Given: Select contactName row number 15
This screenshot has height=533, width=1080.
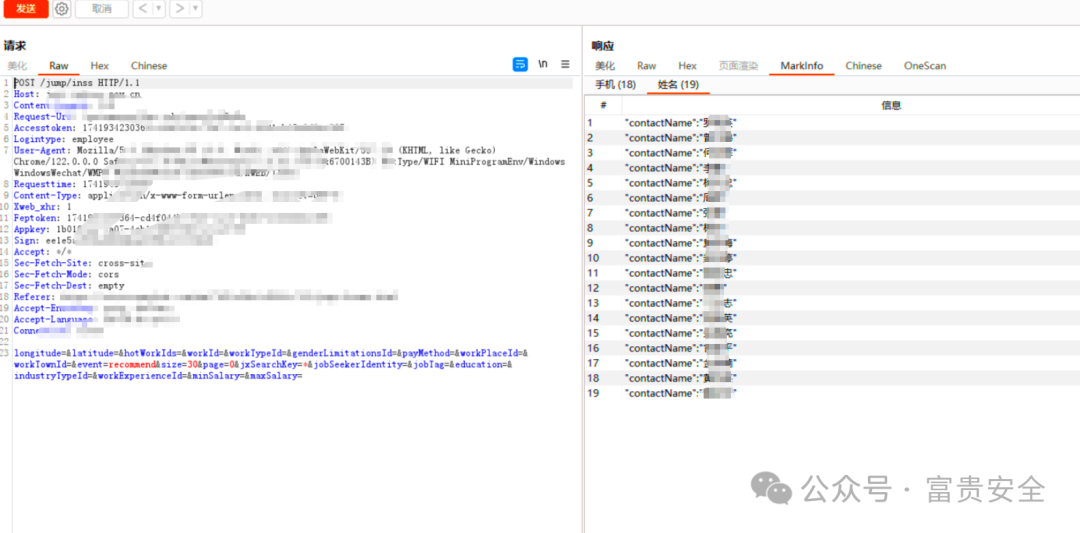Looking at the screenshot, I should tap(832, 333).
